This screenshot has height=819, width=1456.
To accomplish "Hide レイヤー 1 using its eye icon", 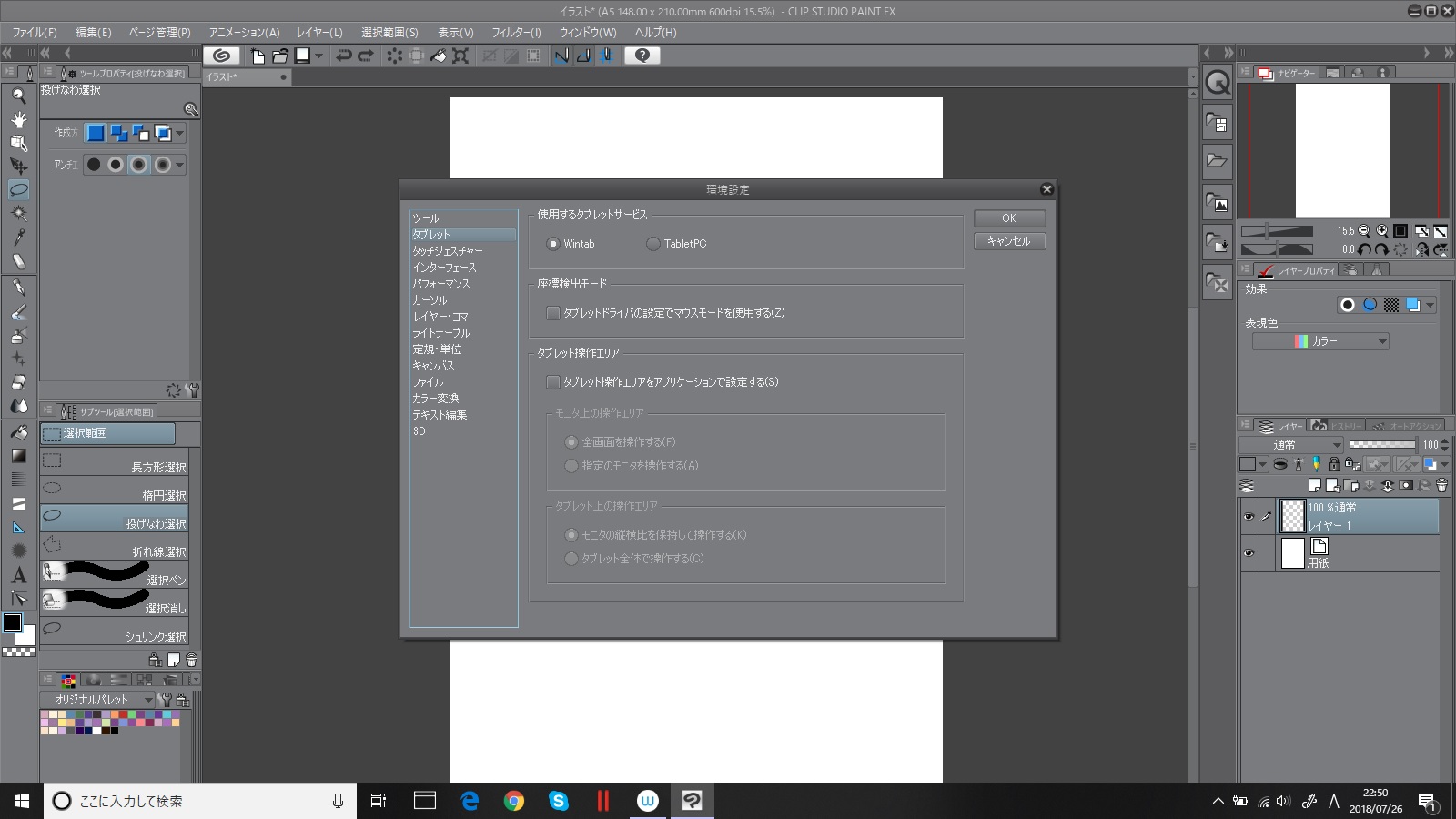I will [1249, 516].
